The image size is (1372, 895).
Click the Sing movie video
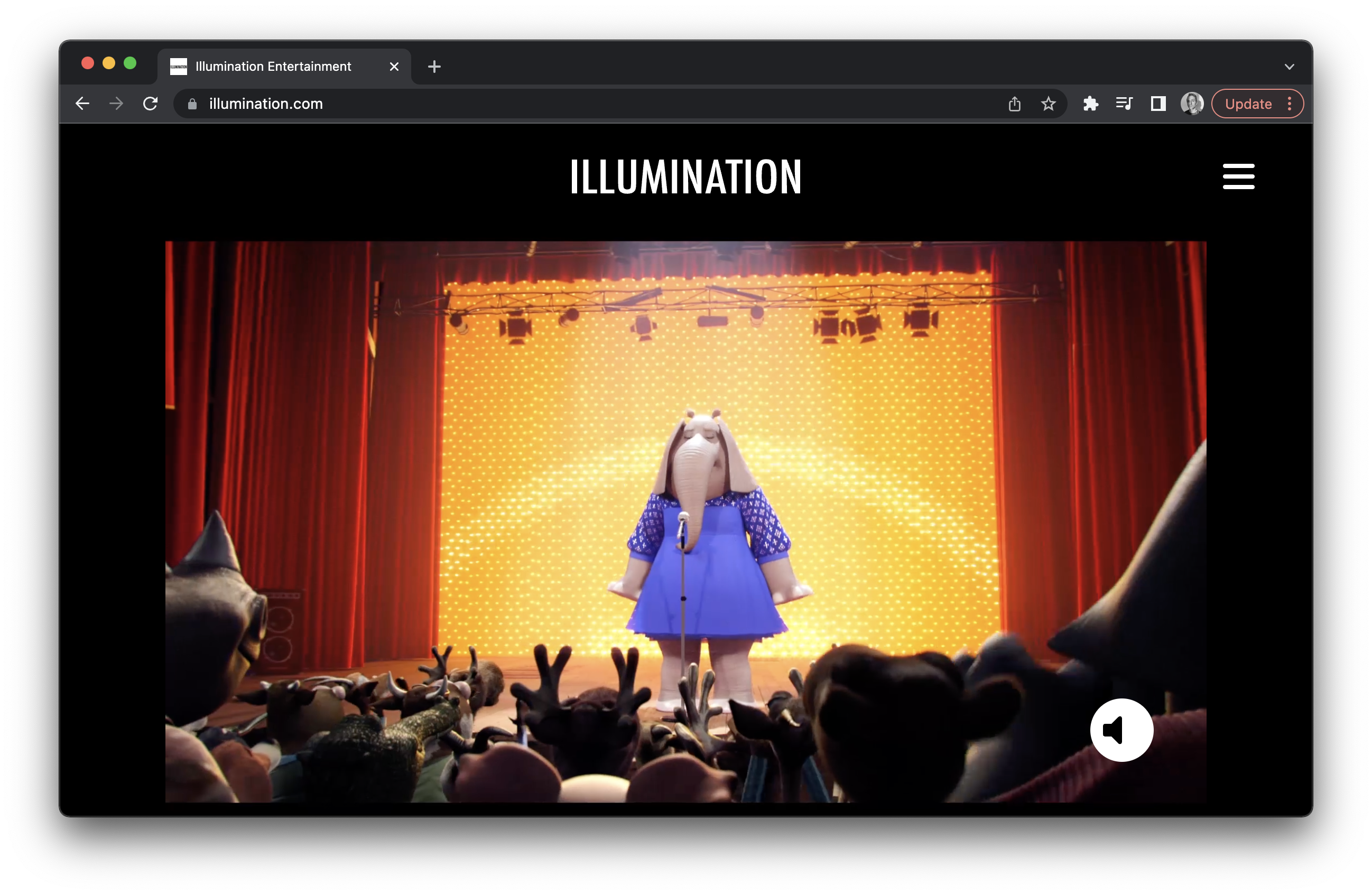685,521
